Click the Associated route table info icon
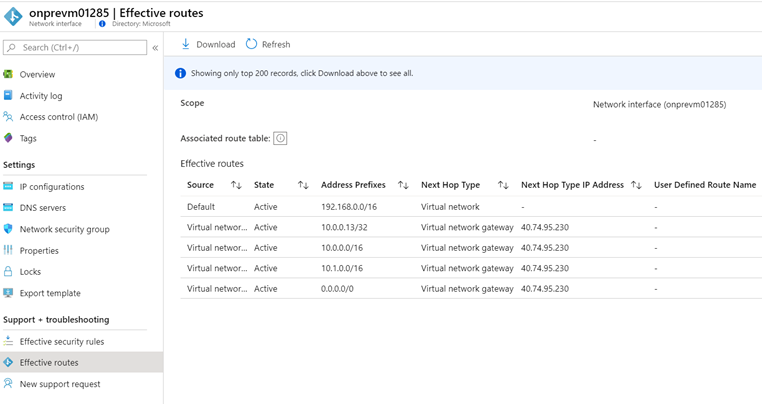 (x=280, y=139)
